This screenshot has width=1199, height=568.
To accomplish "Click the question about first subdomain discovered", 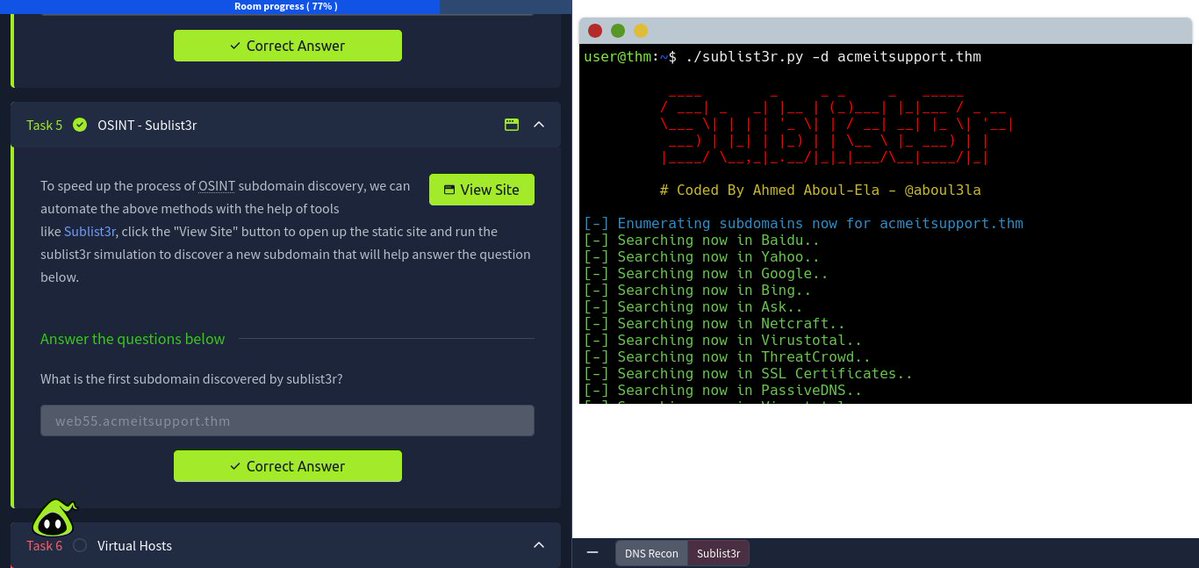I will point(191,378).
